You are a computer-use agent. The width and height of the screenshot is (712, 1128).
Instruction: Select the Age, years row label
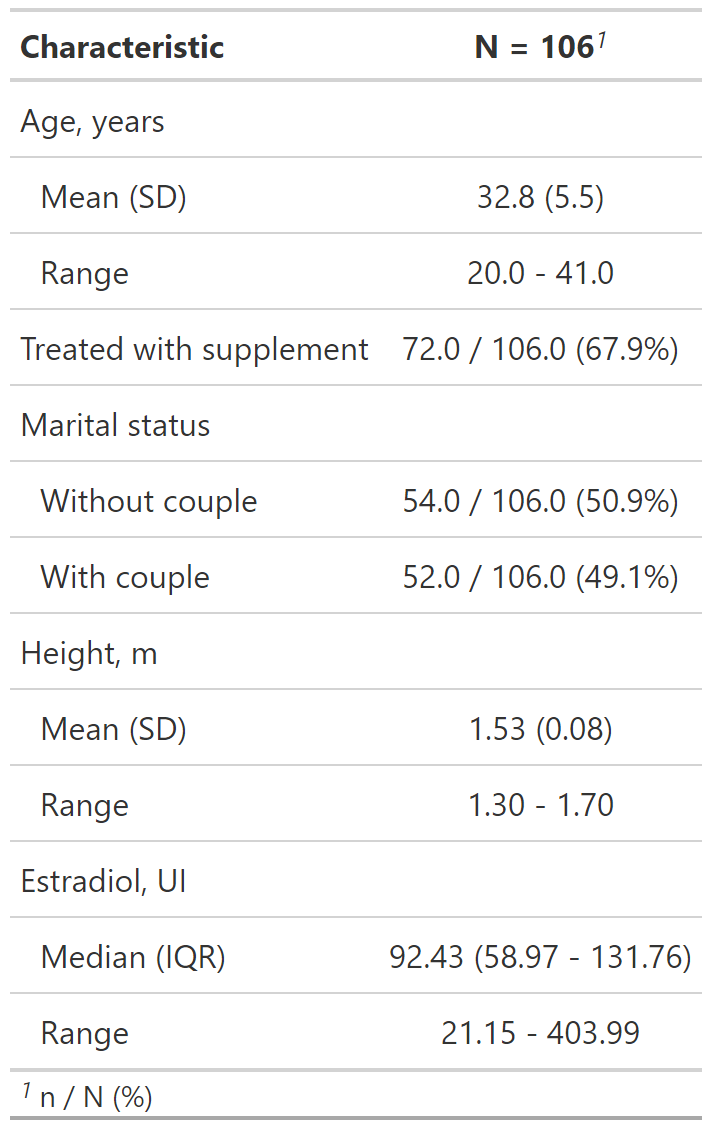pos(92,122)
